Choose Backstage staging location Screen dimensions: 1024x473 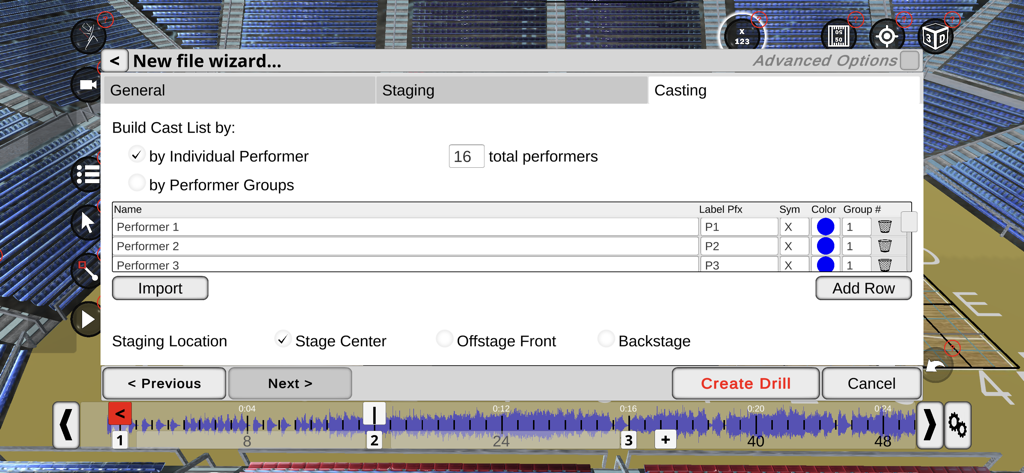(606, 338)
